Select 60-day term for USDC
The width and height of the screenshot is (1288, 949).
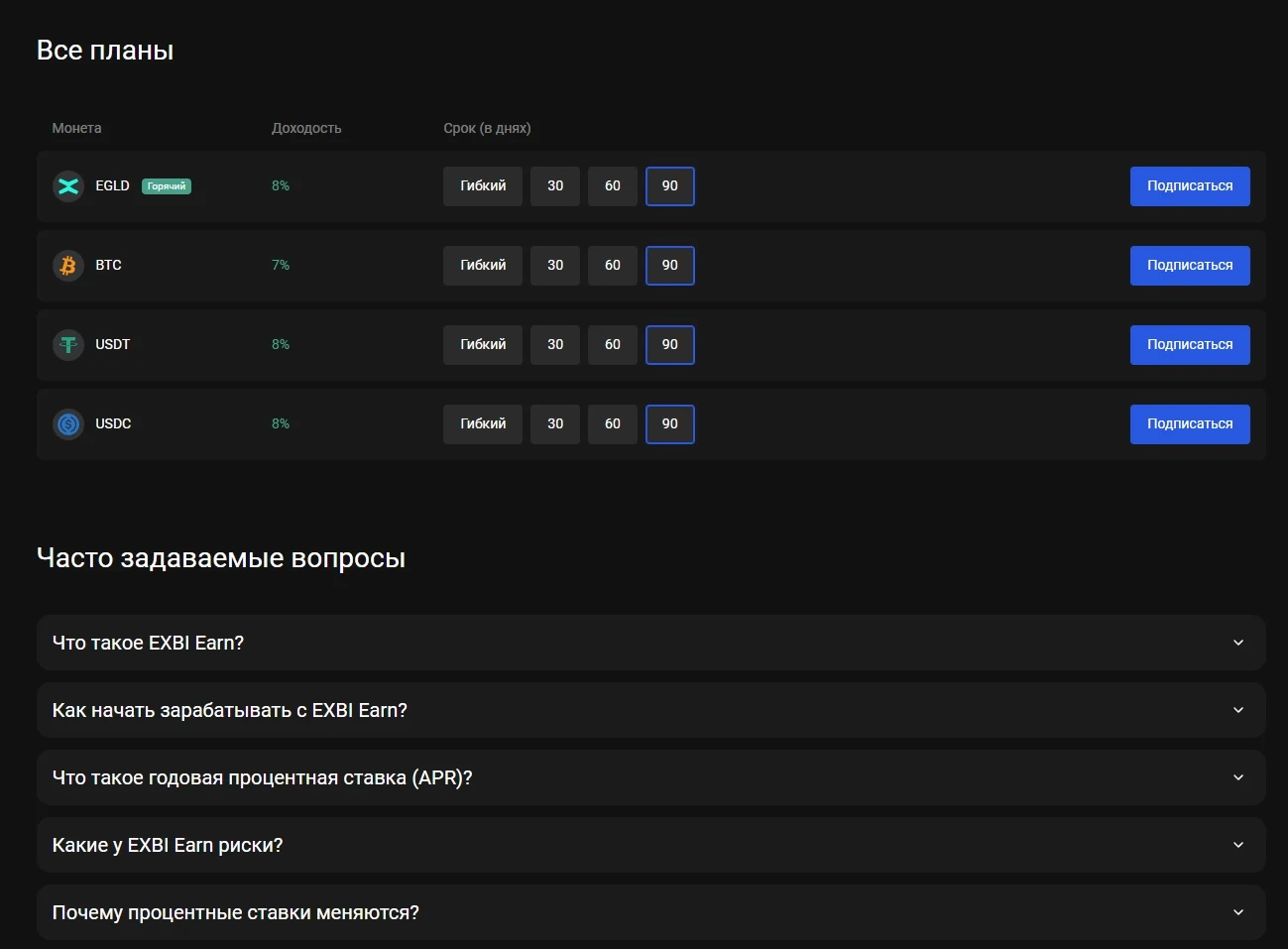[x=613, y=424]
